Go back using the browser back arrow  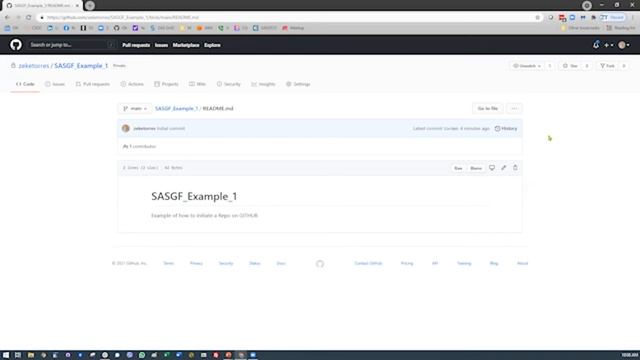pyautogui.click(x=7, y=18)
